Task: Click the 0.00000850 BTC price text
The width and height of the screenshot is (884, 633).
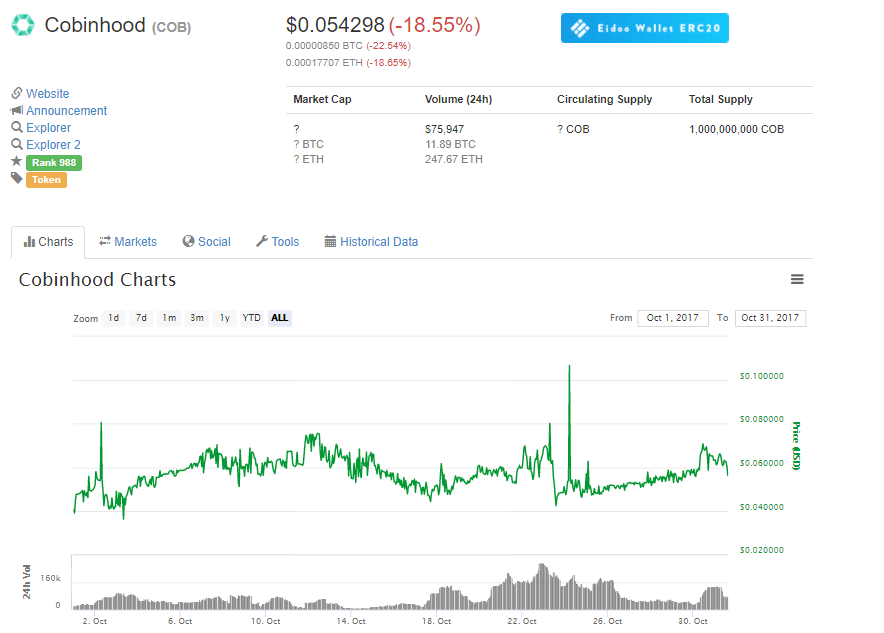Action: [324, 46]
